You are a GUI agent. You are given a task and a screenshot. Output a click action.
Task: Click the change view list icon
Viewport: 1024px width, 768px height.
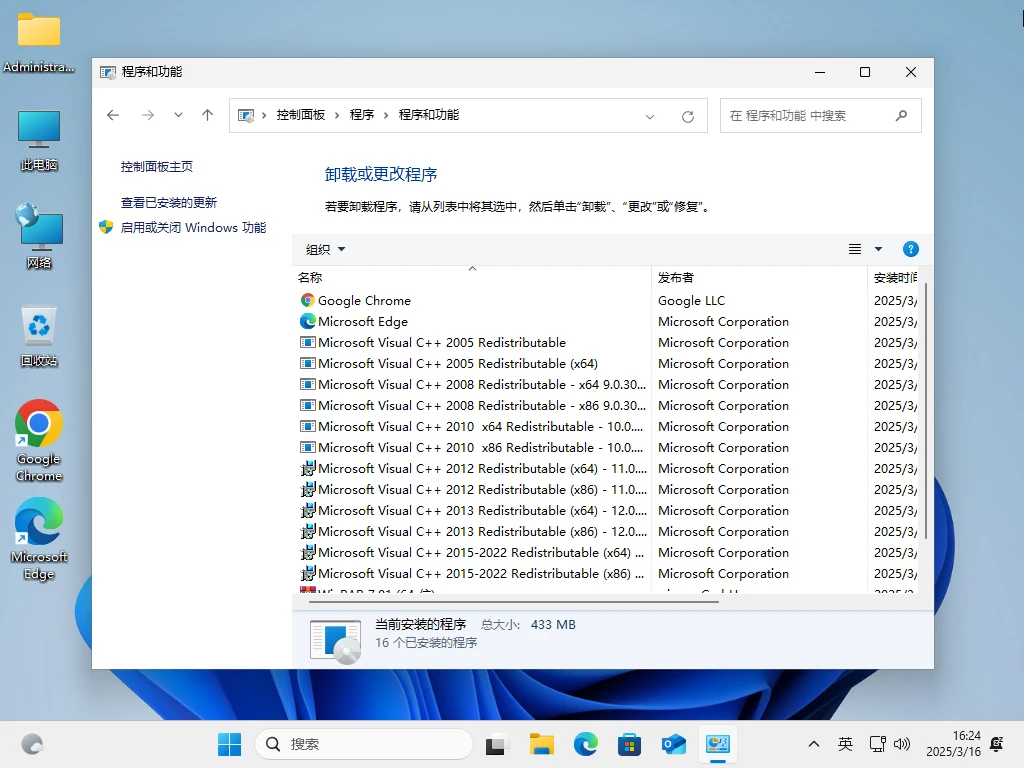855,249
